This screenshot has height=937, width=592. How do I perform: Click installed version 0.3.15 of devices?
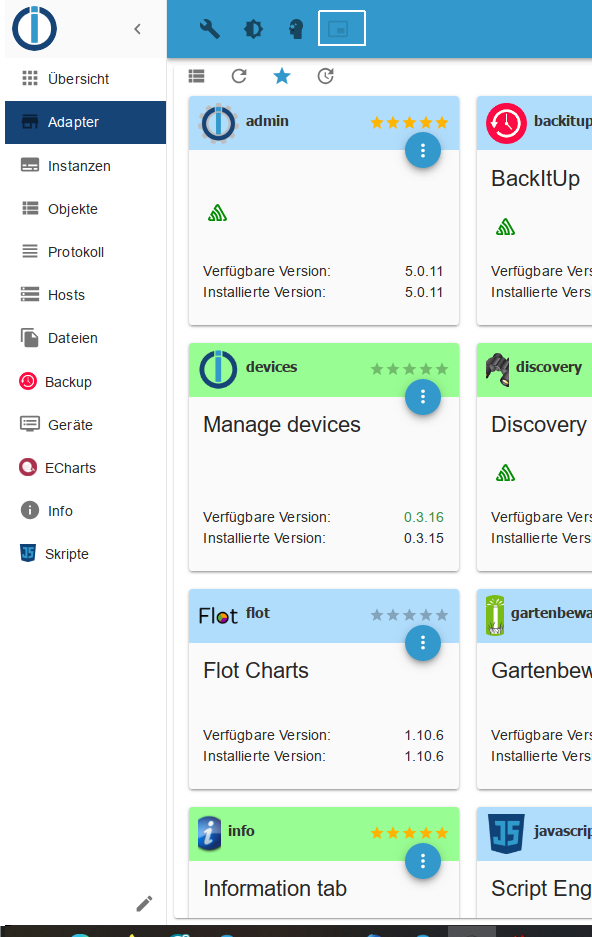click(424, 538)
